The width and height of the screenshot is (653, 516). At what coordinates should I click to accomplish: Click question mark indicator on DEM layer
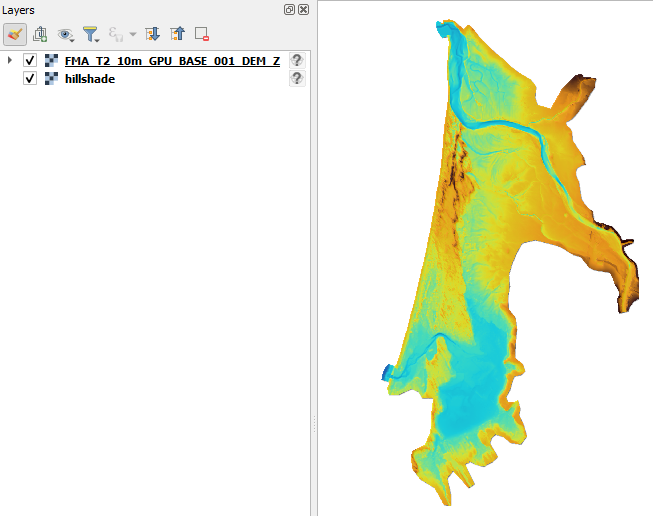click(296, 61)
